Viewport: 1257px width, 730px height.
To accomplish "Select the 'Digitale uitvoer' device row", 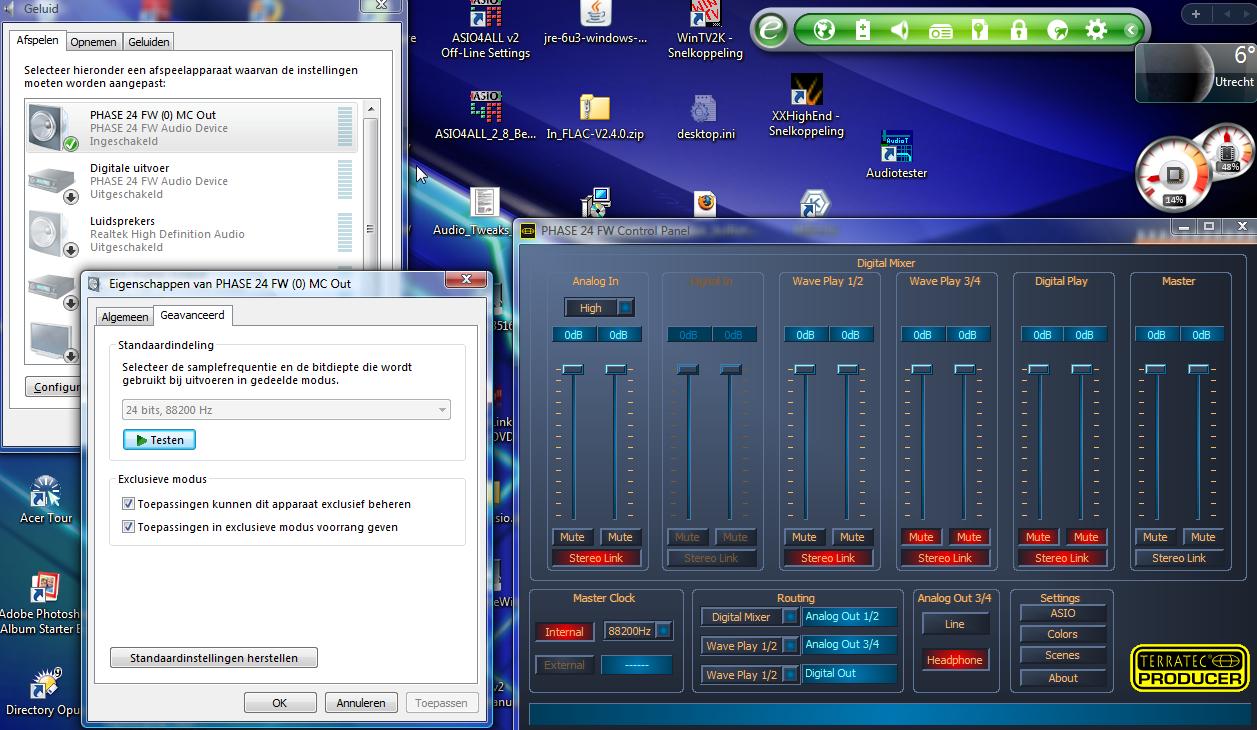I will 190,181.
